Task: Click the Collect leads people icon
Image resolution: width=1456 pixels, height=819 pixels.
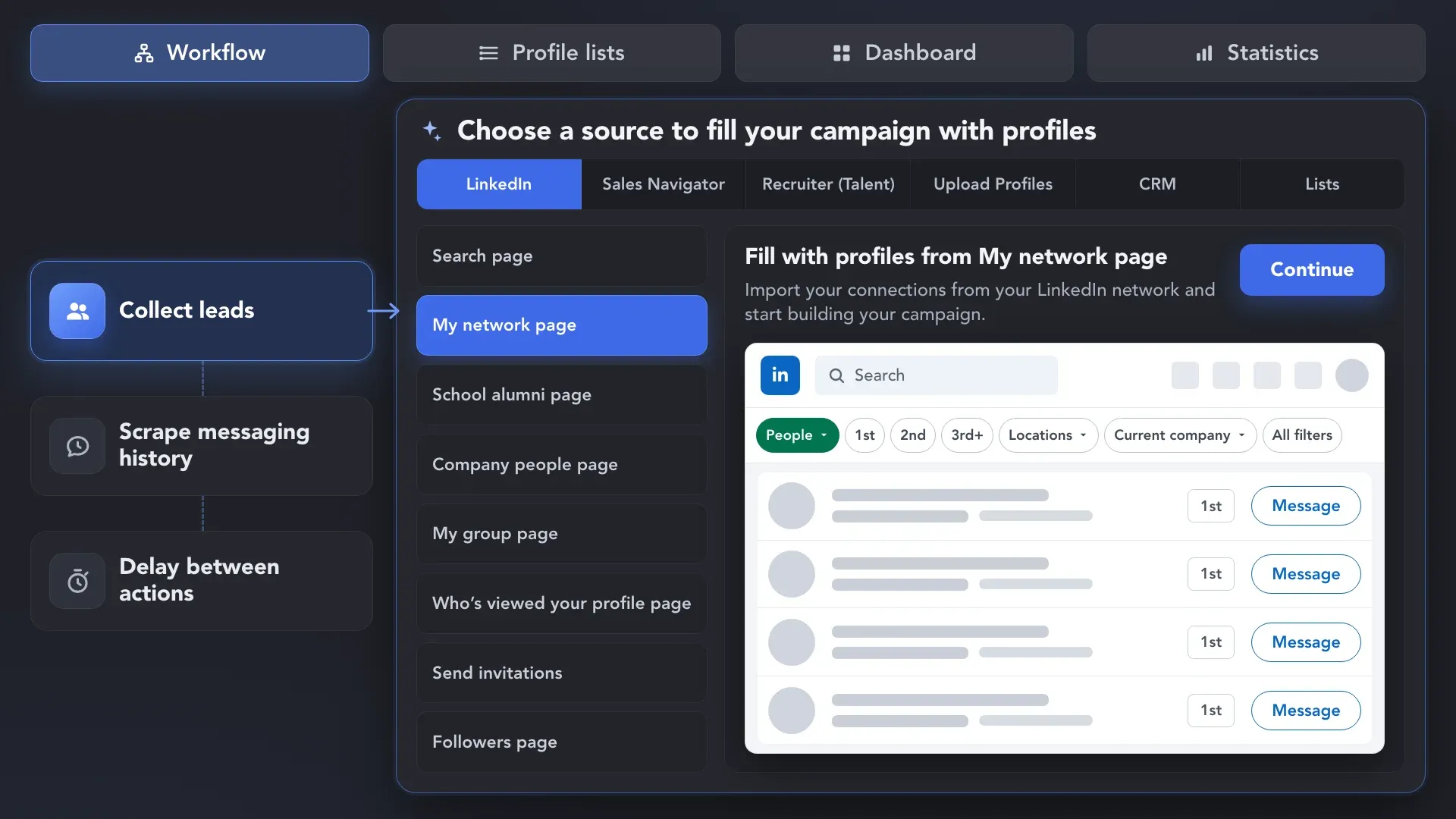Action: (77, 311)
